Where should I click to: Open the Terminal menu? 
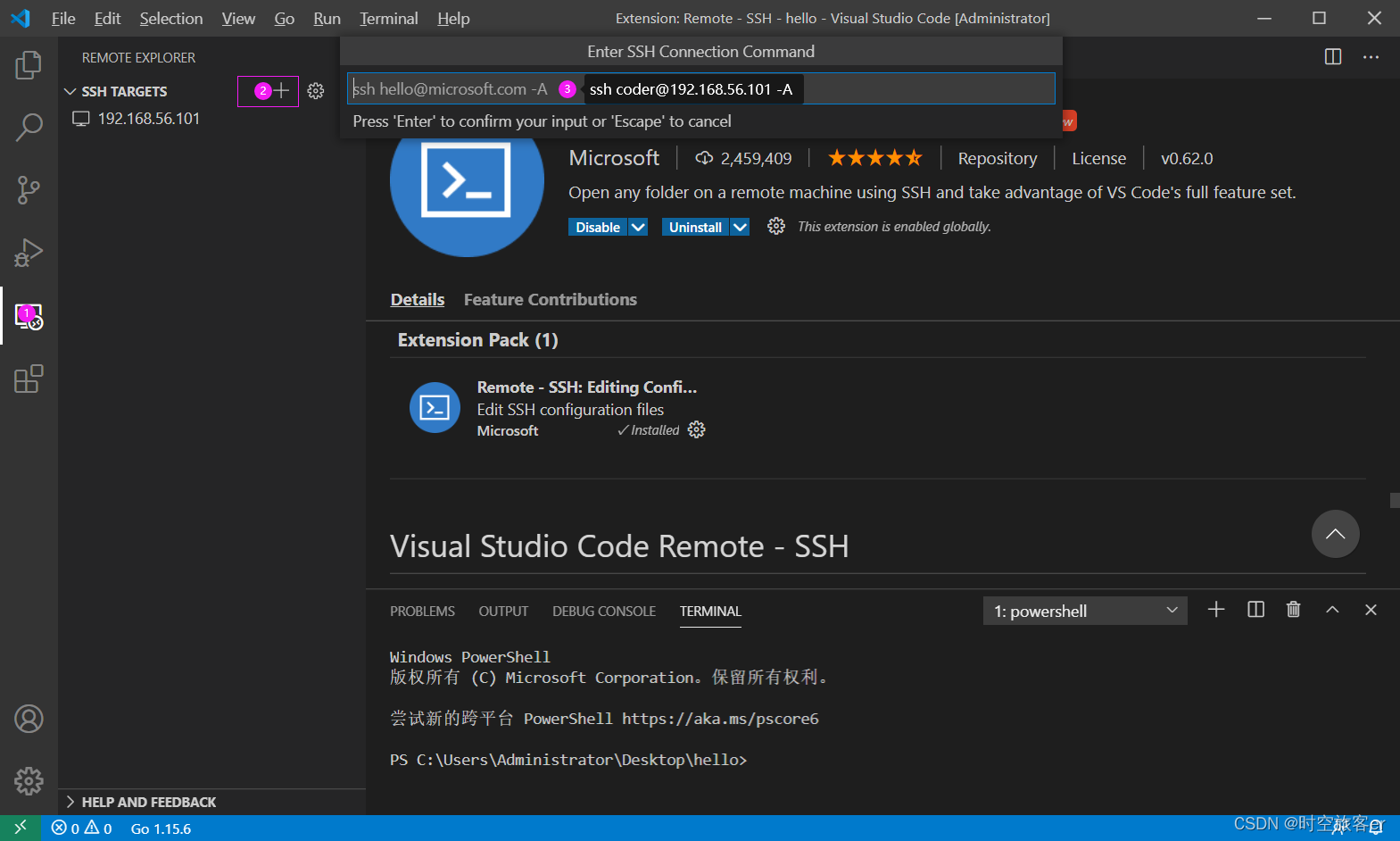tap(389, 19)
